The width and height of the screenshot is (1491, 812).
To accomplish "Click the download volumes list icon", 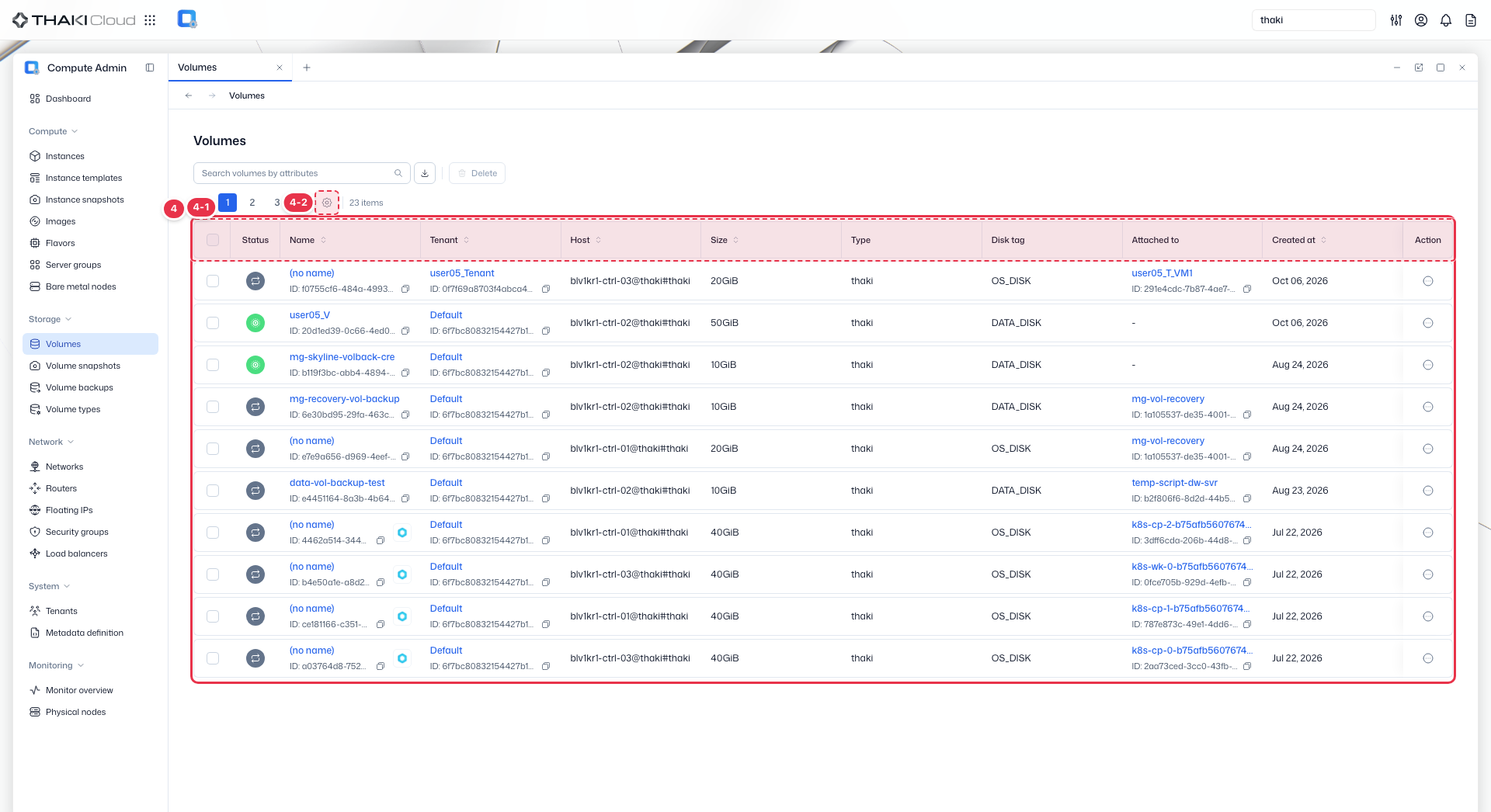I will pyautogui.click(x=425, y=173).
